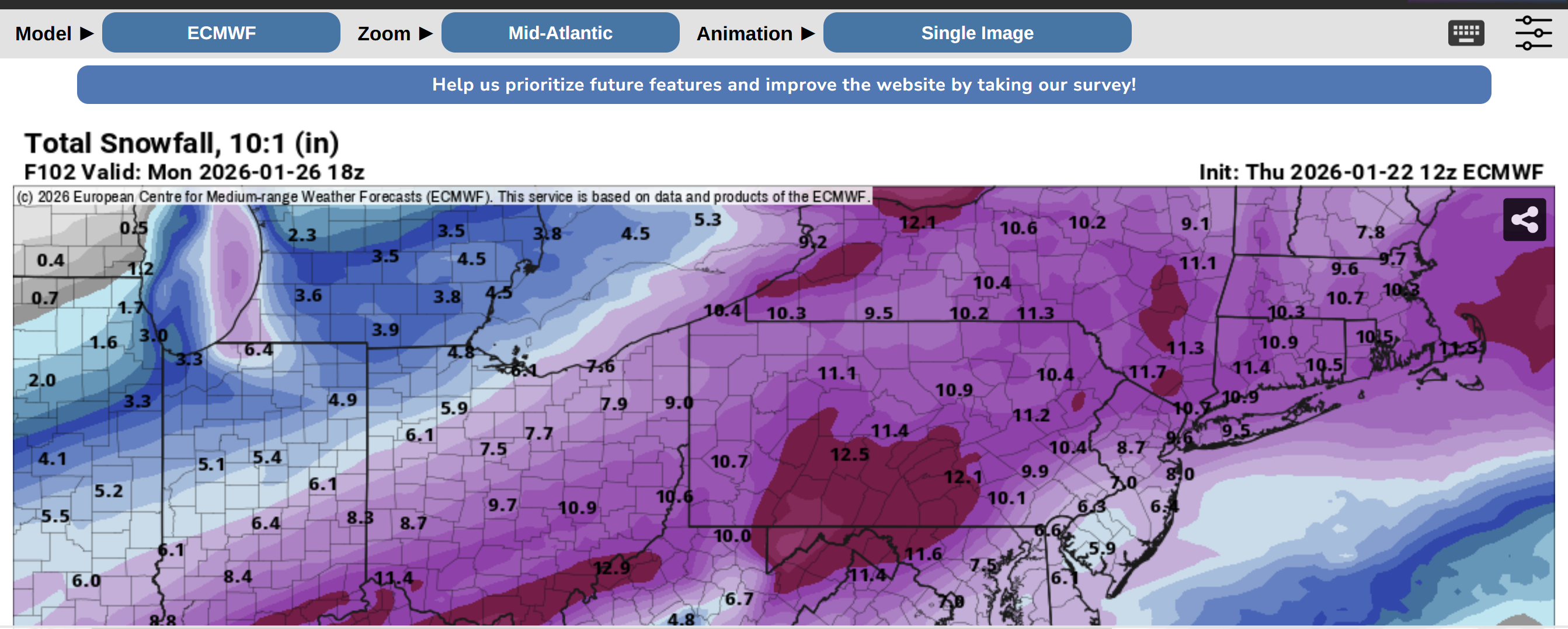The width and height of the screenshot is (1568, 629).
Task: Click the Model menu label
Action: [x=43, y=33]
